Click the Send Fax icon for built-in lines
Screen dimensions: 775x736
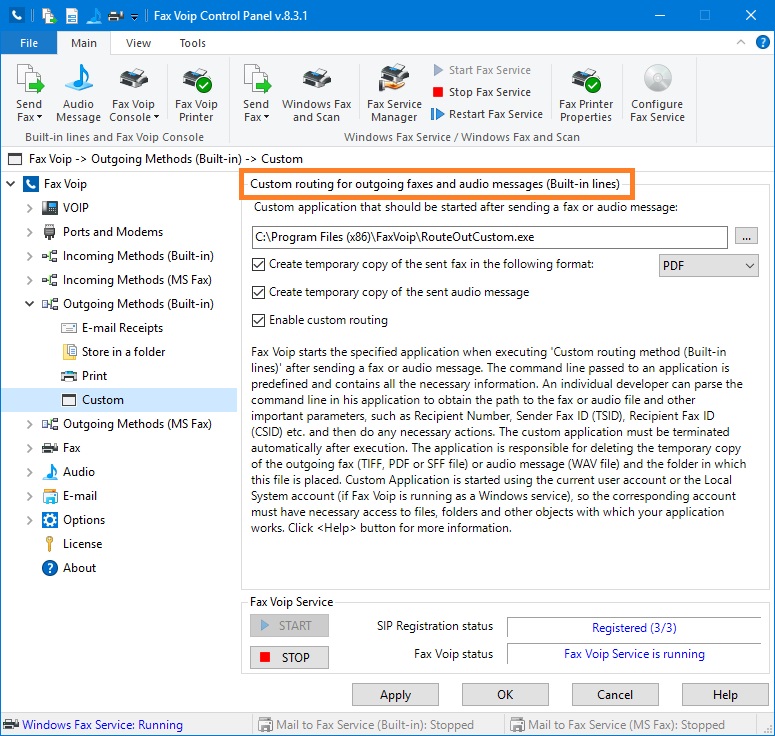29,92
